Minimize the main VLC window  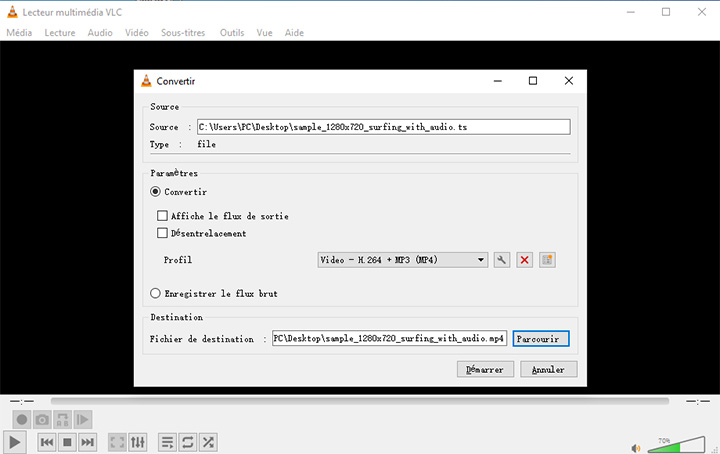(x=631, y=12)
